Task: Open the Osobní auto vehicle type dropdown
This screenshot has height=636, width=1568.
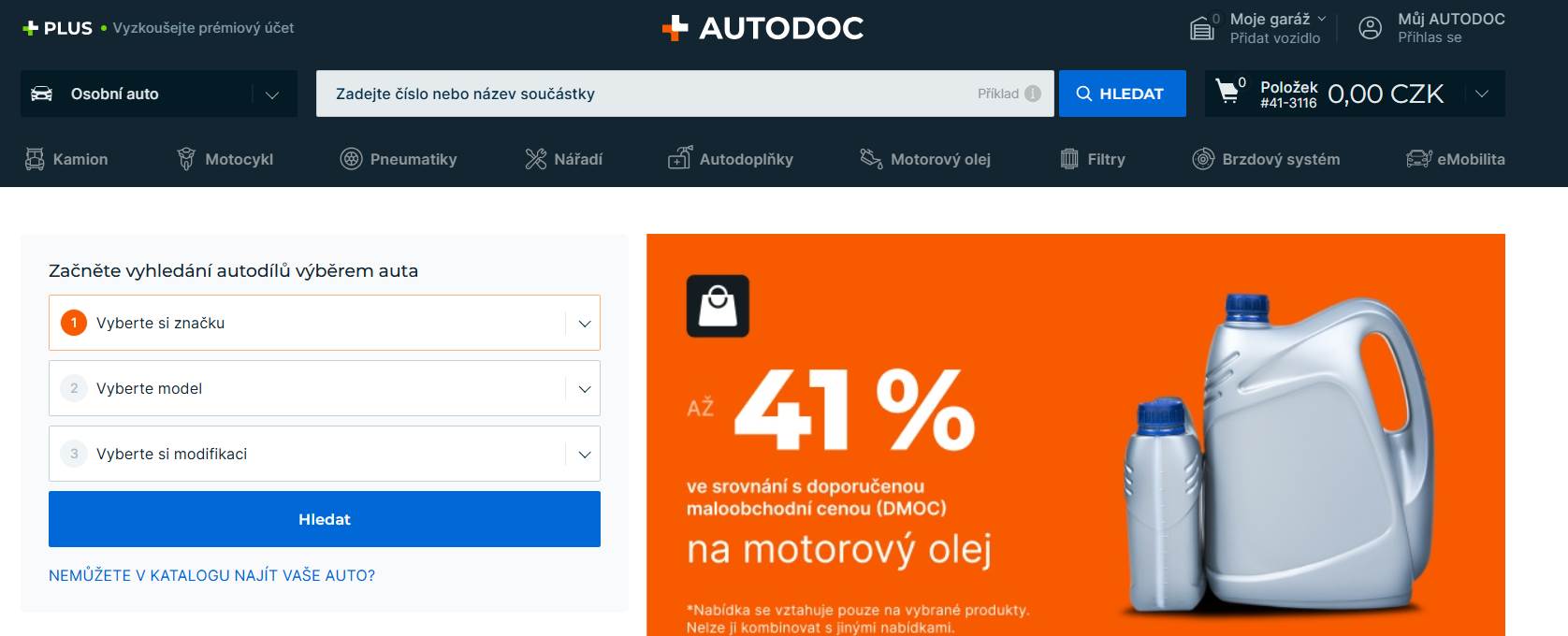Action: pos(159,94)
